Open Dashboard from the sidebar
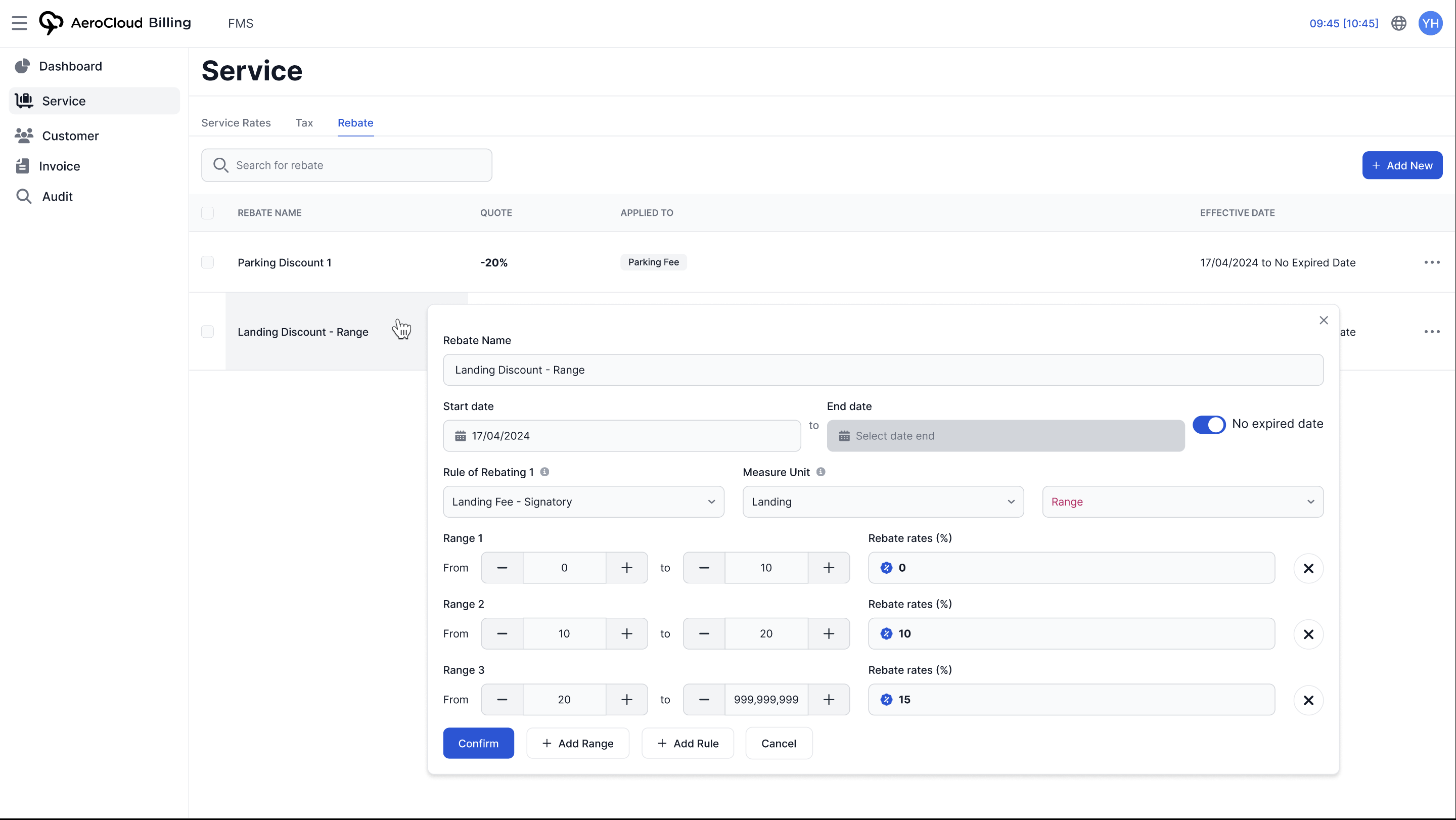This screenshot has width=1456, height=820. [x=70, y=66]
